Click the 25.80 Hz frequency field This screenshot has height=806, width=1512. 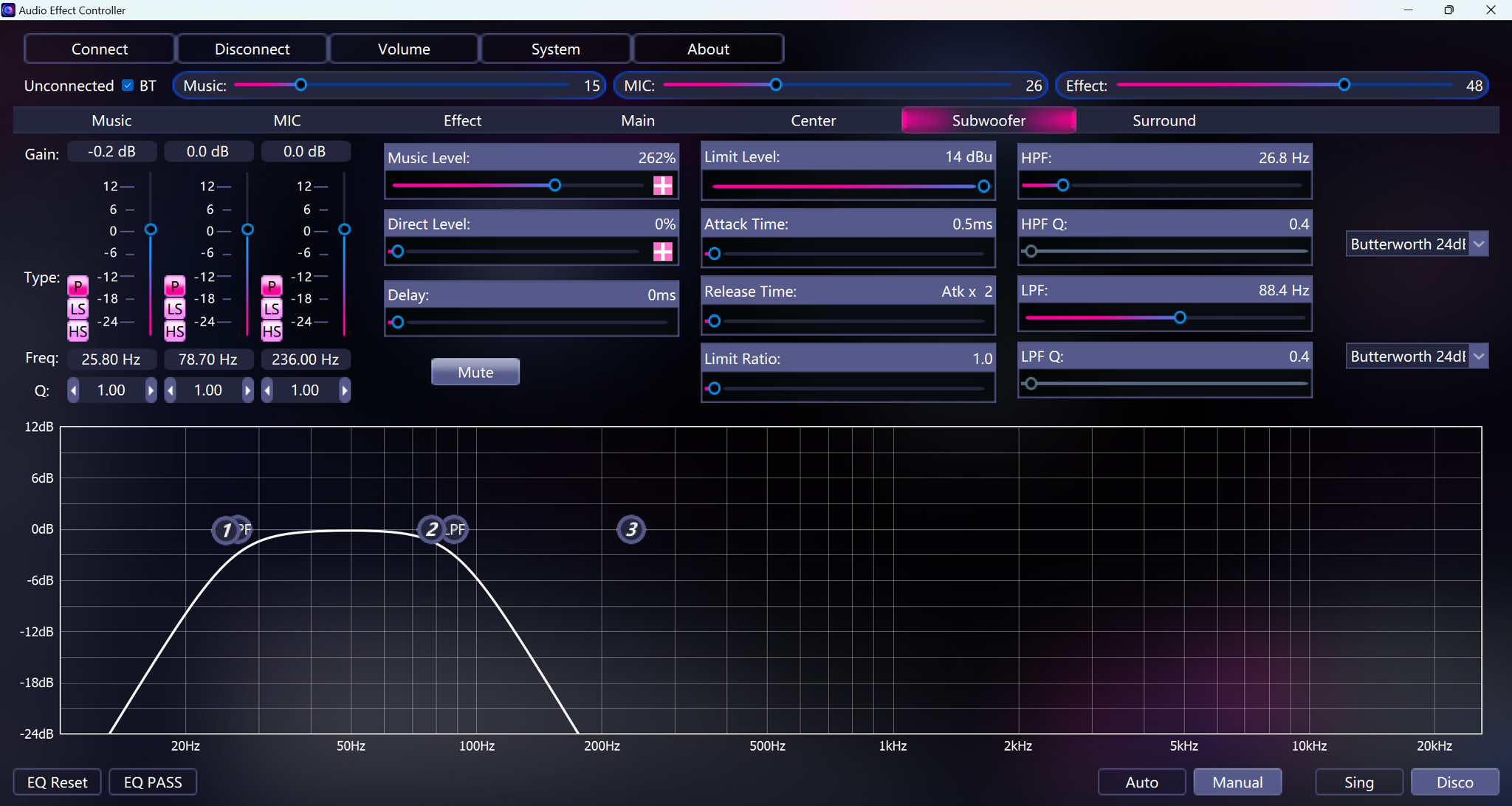pyautogui.click(x=111, y=359)
